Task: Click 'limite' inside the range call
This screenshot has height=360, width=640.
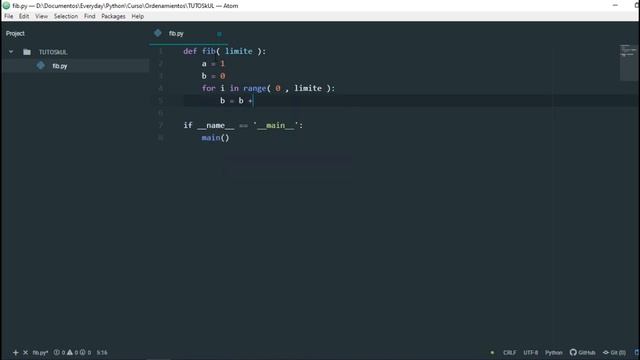Action: [x=308, y=88]
